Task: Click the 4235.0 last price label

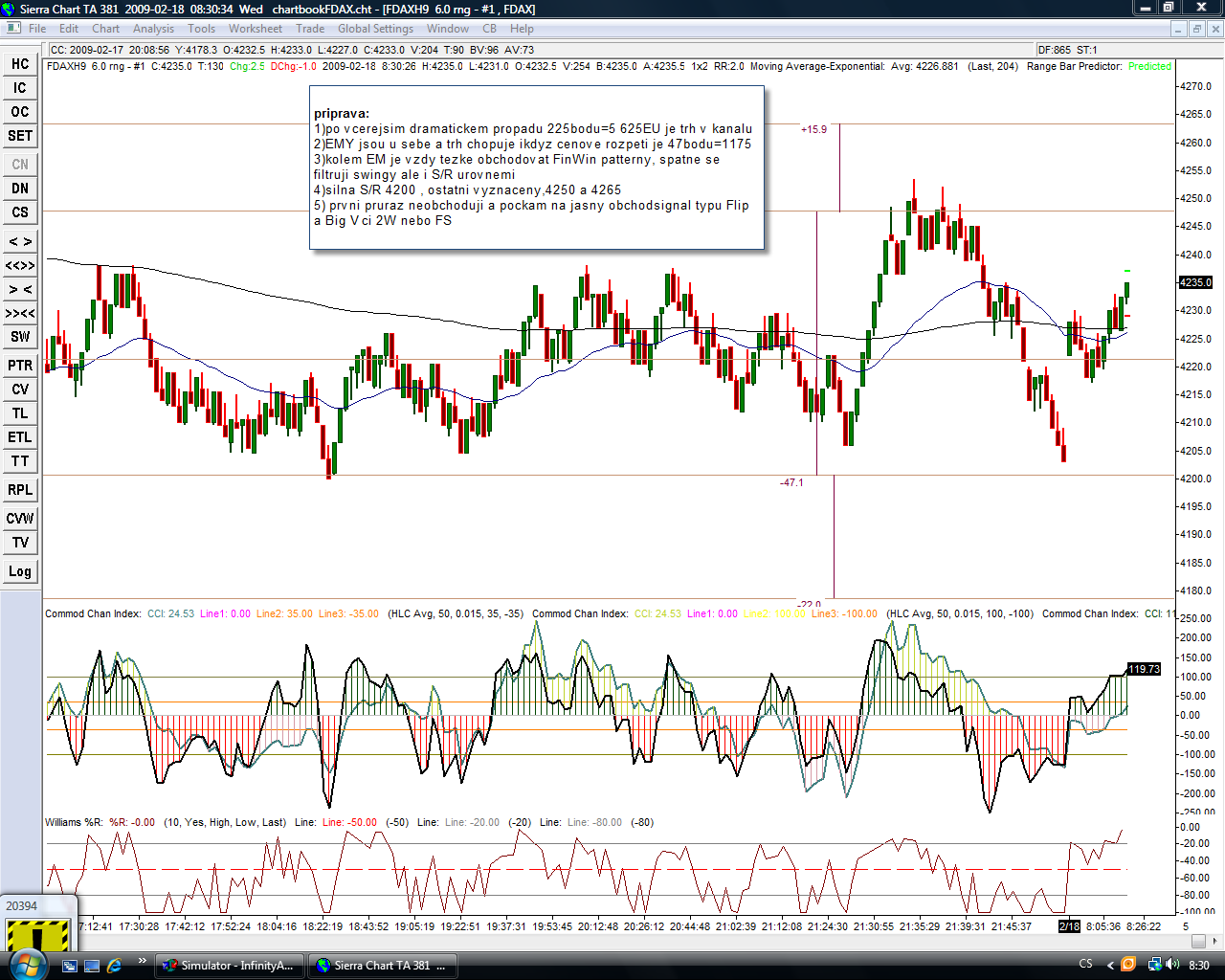Action: coord(1195,282)
